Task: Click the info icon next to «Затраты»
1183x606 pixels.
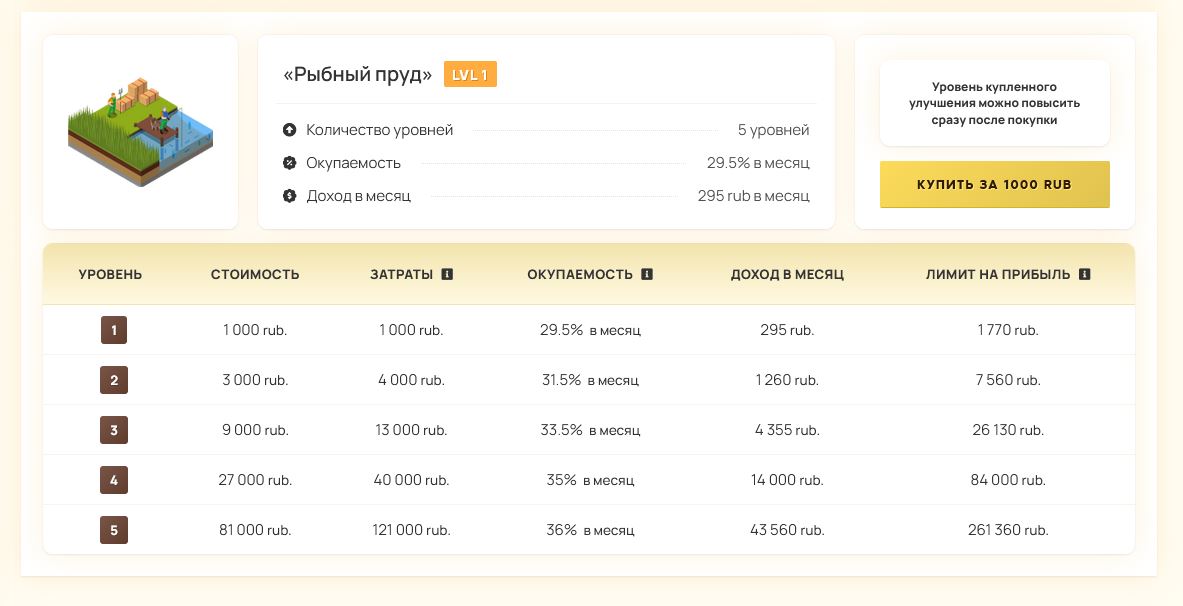Action: click(x=447, y=274)
